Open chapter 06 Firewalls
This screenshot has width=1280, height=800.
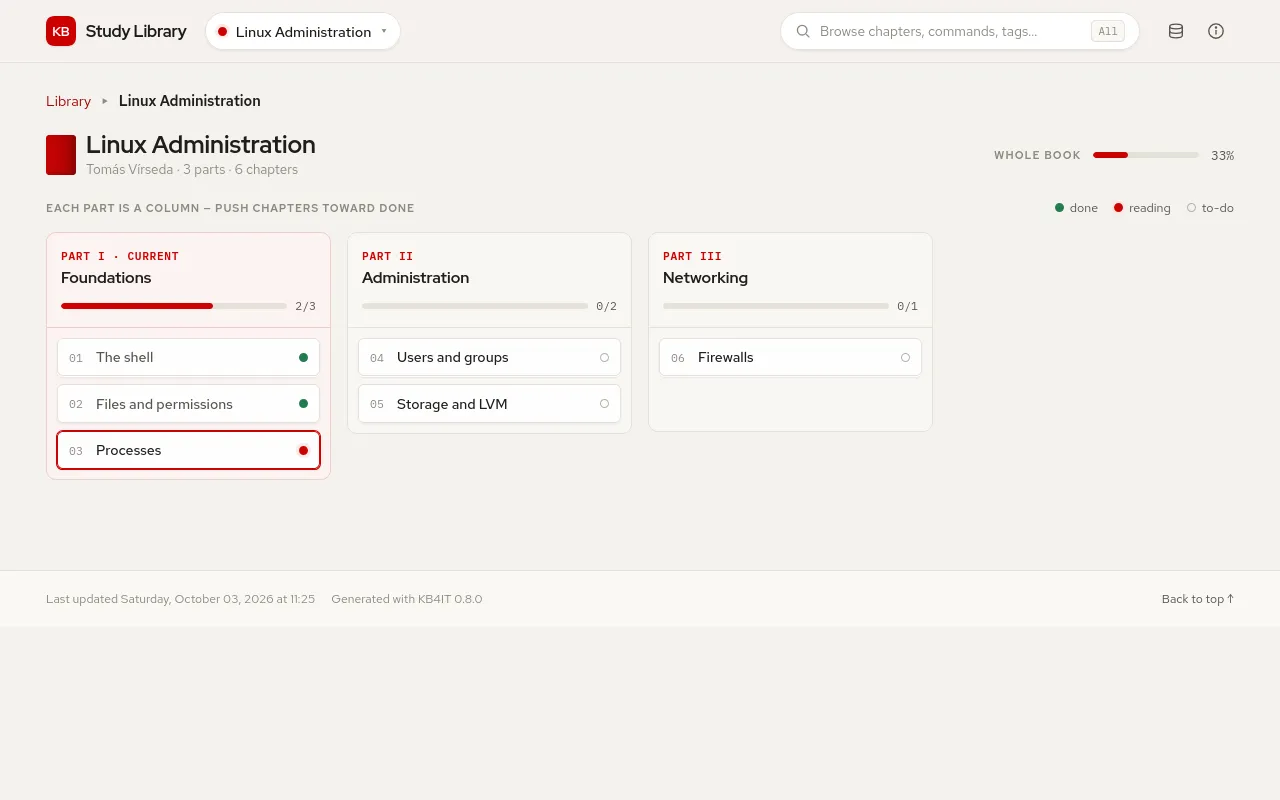pyautogui.click(x=790, y=357)
